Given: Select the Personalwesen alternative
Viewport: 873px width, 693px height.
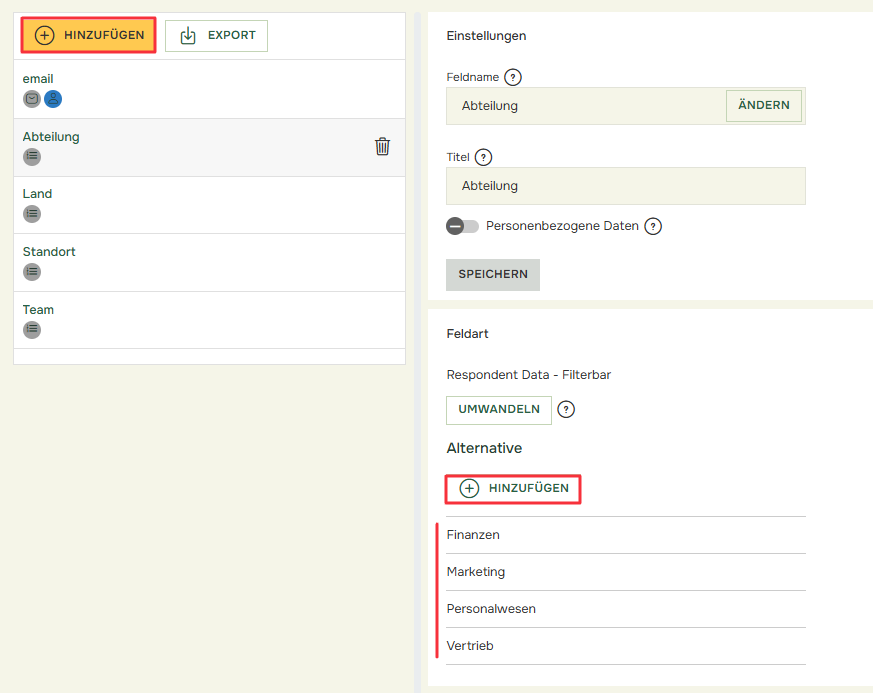Looking at the screenshot, I should click(x=626, y=609).
